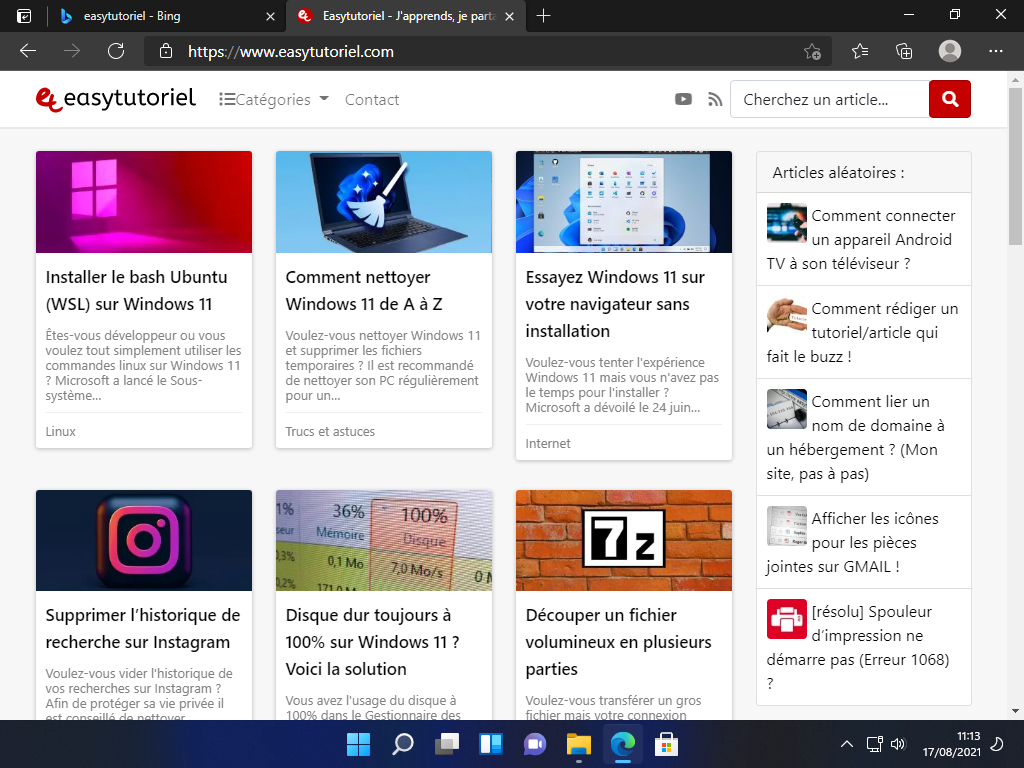This screenshot has width=1024, height=768.
Task: Open the Favorites list icon
Action: click(860, 51)
